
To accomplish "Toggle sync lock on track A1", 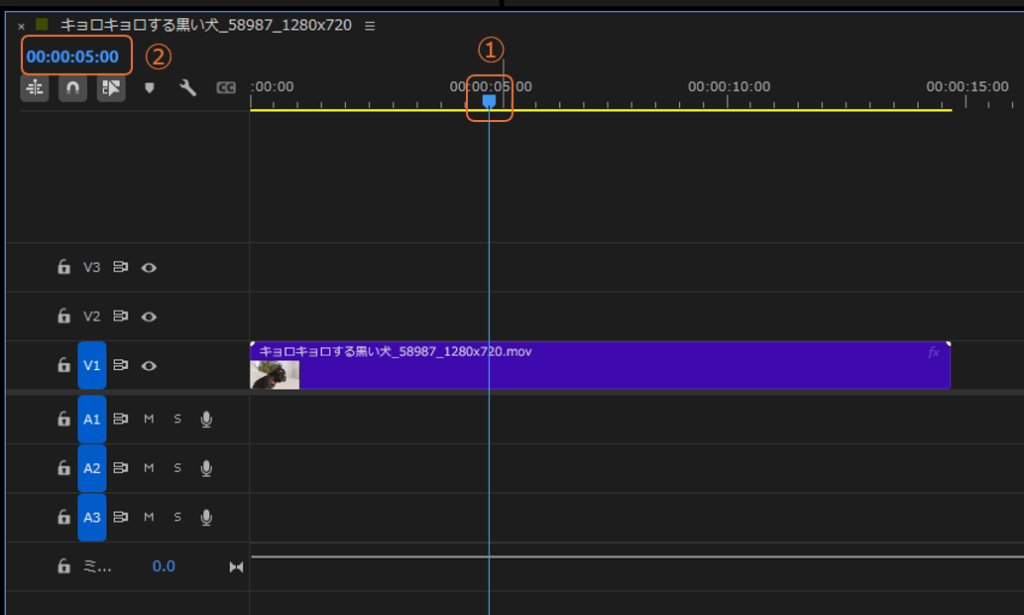I will (121, 419).
